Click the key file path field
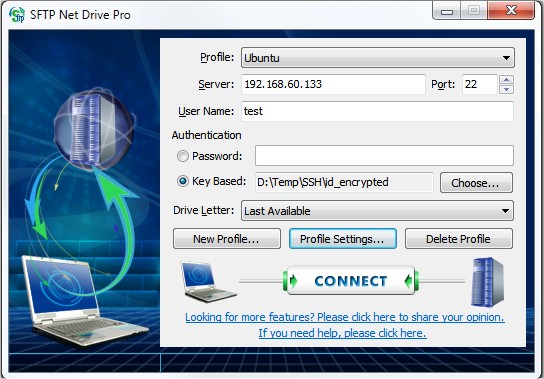This screenshot has width=544, height=379. [x=345, y=182]
